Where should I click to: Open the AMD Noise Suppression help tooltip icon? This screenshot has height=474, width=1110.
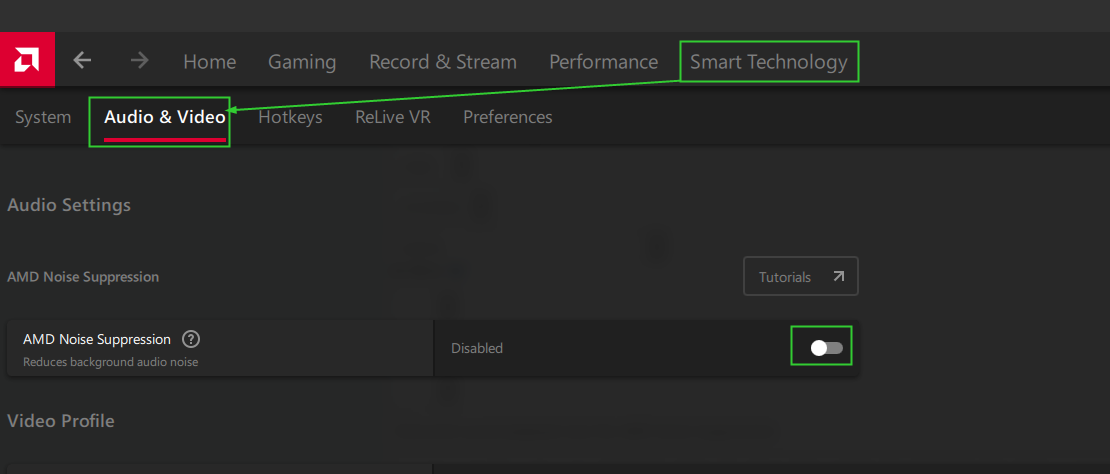point(191,339)
